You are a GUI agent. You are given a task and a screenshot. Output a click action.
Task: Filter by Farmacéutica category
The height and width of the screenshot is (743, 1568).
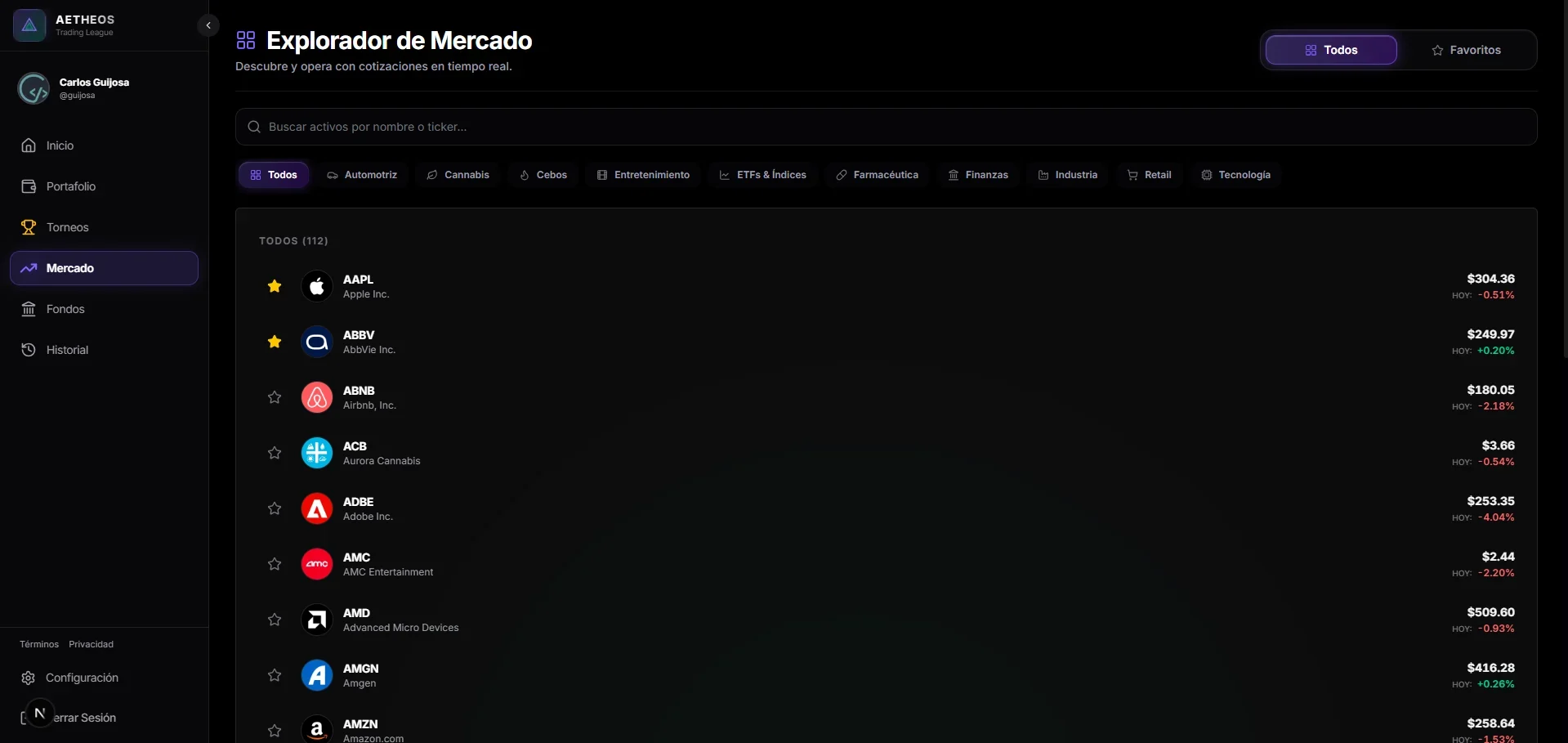(x=877, y=175)
